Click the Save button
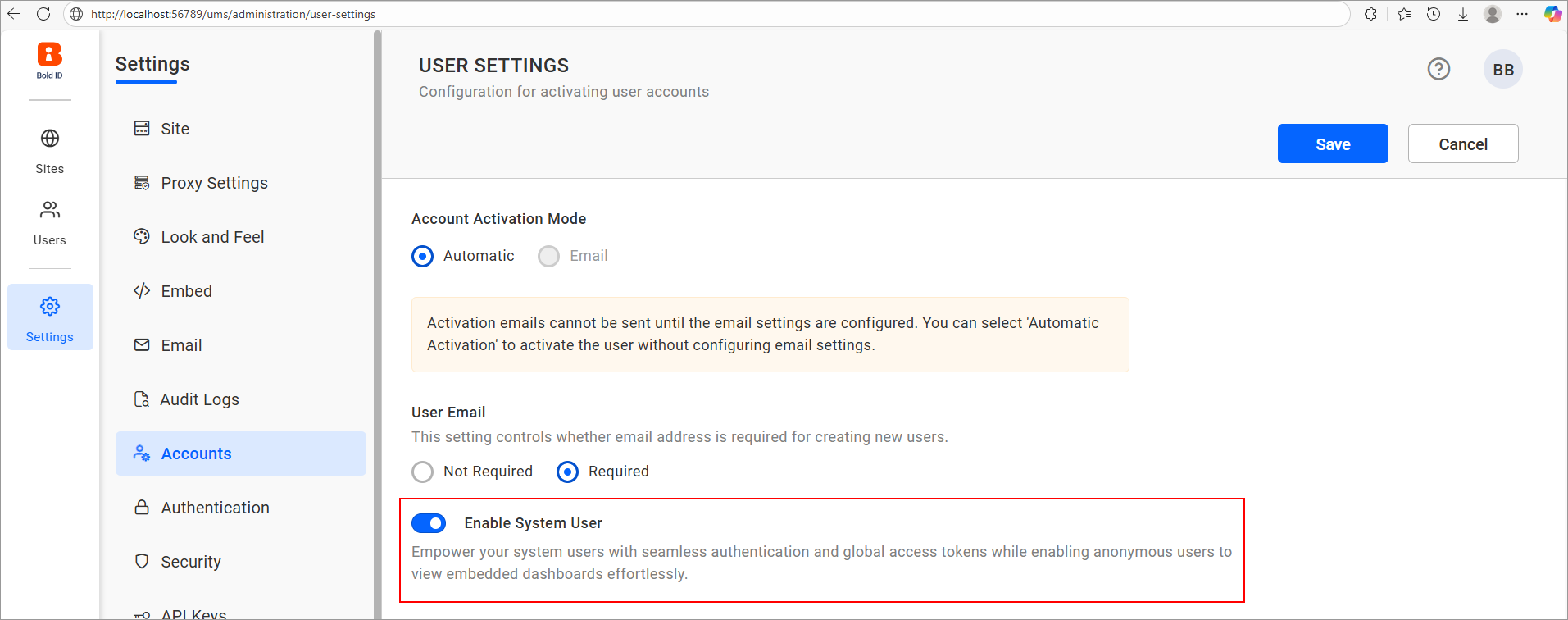Image resolution: width=1568 pixels, height=620 pixels. (1332, 144)
